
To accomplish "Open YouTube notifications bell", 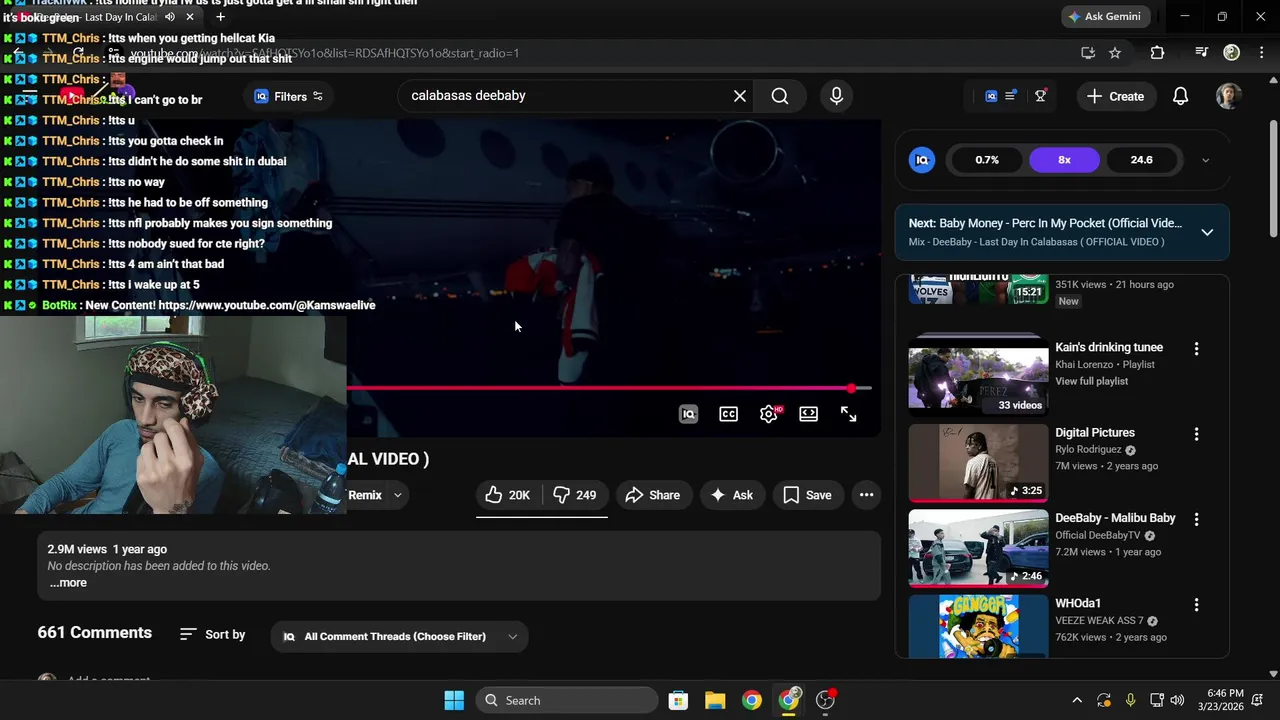I will point(1180,96).
